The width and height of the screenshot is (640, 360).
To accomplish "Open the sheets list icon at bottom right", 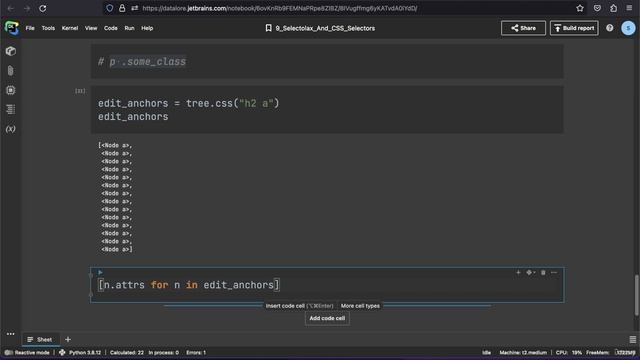I will pos(633,340).
